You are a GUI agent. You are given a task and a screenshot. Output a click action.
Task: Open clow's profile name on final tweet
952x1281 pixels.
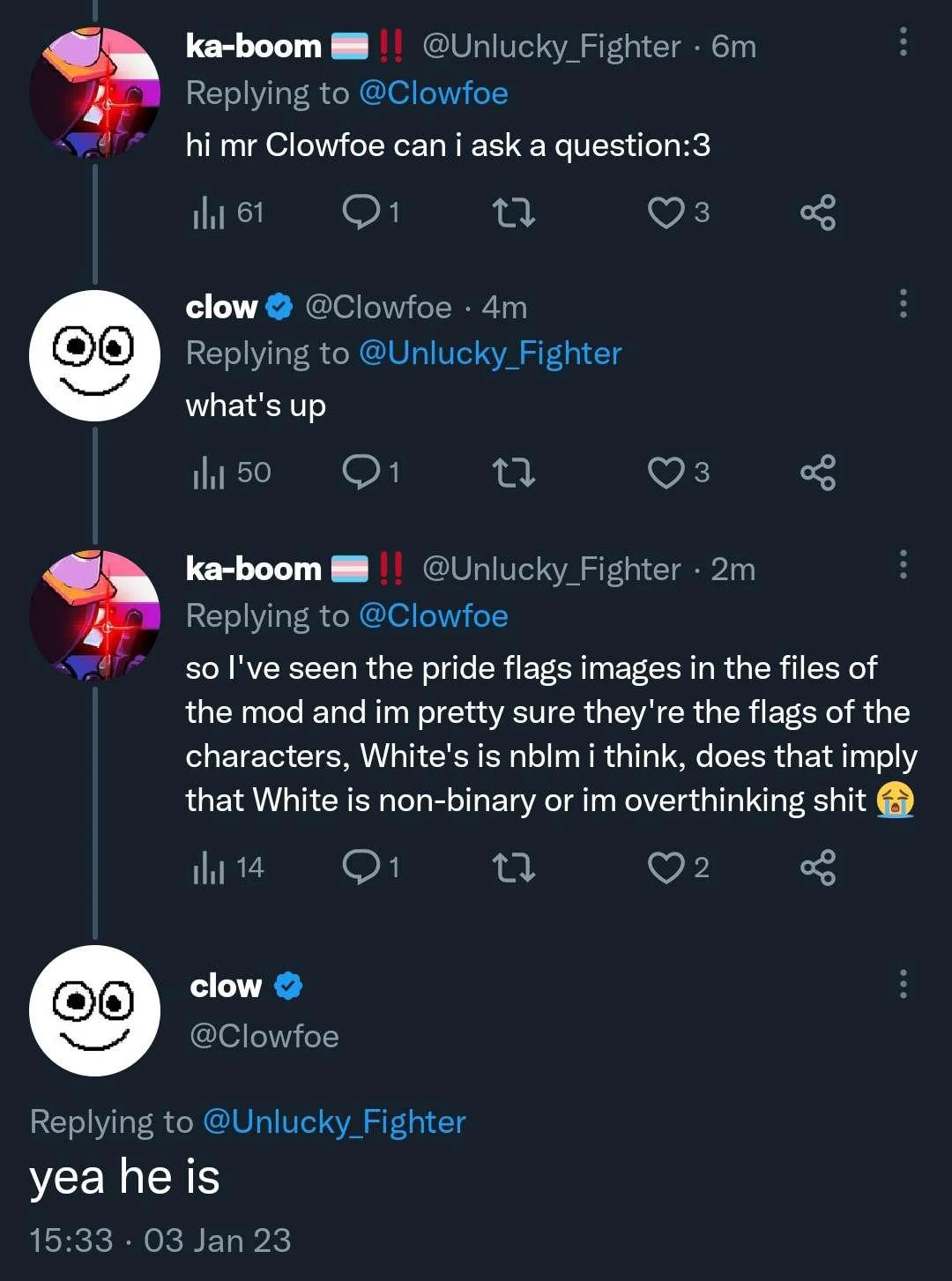point(227,986)
